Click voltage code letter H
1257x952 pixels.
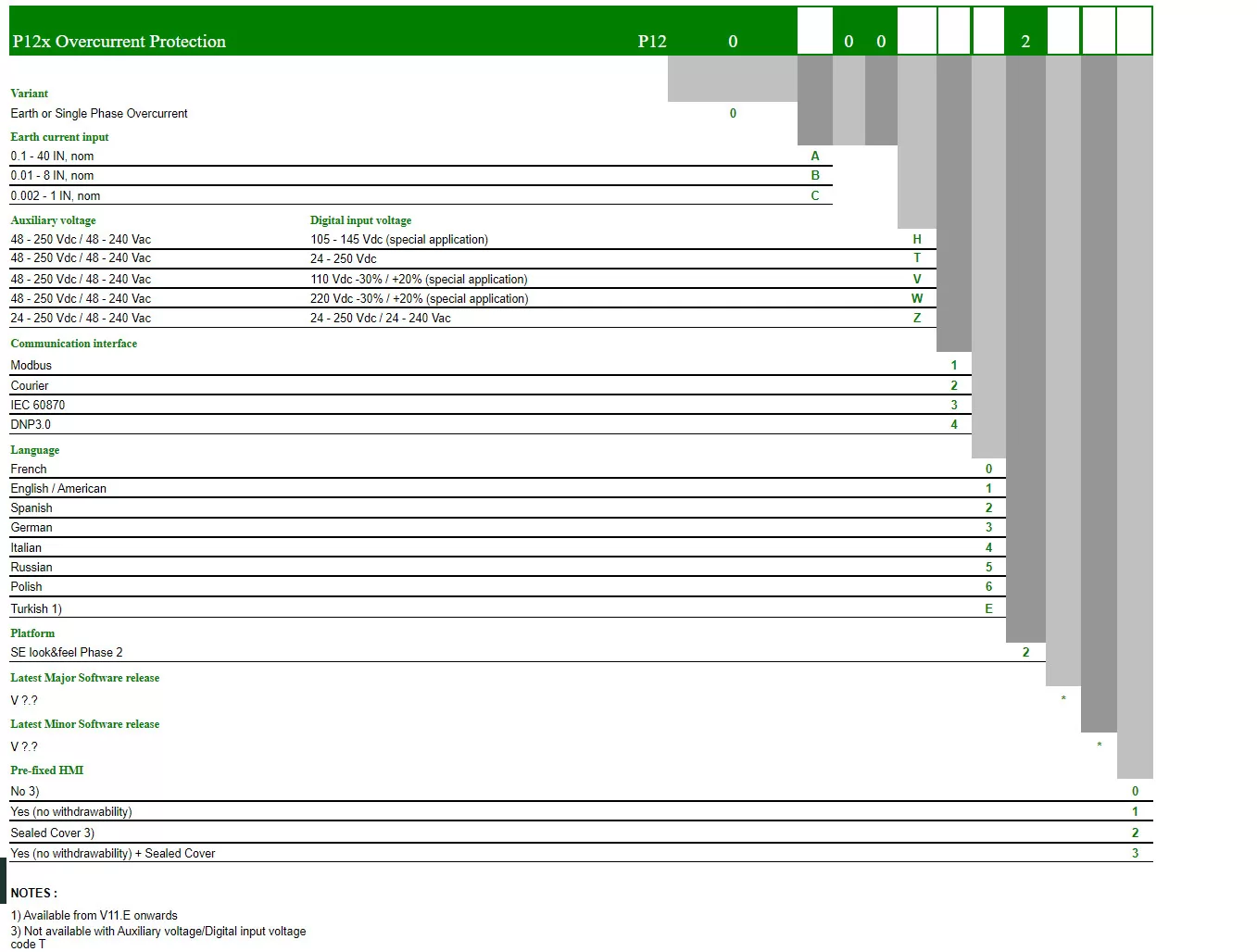tap(917, 239)
